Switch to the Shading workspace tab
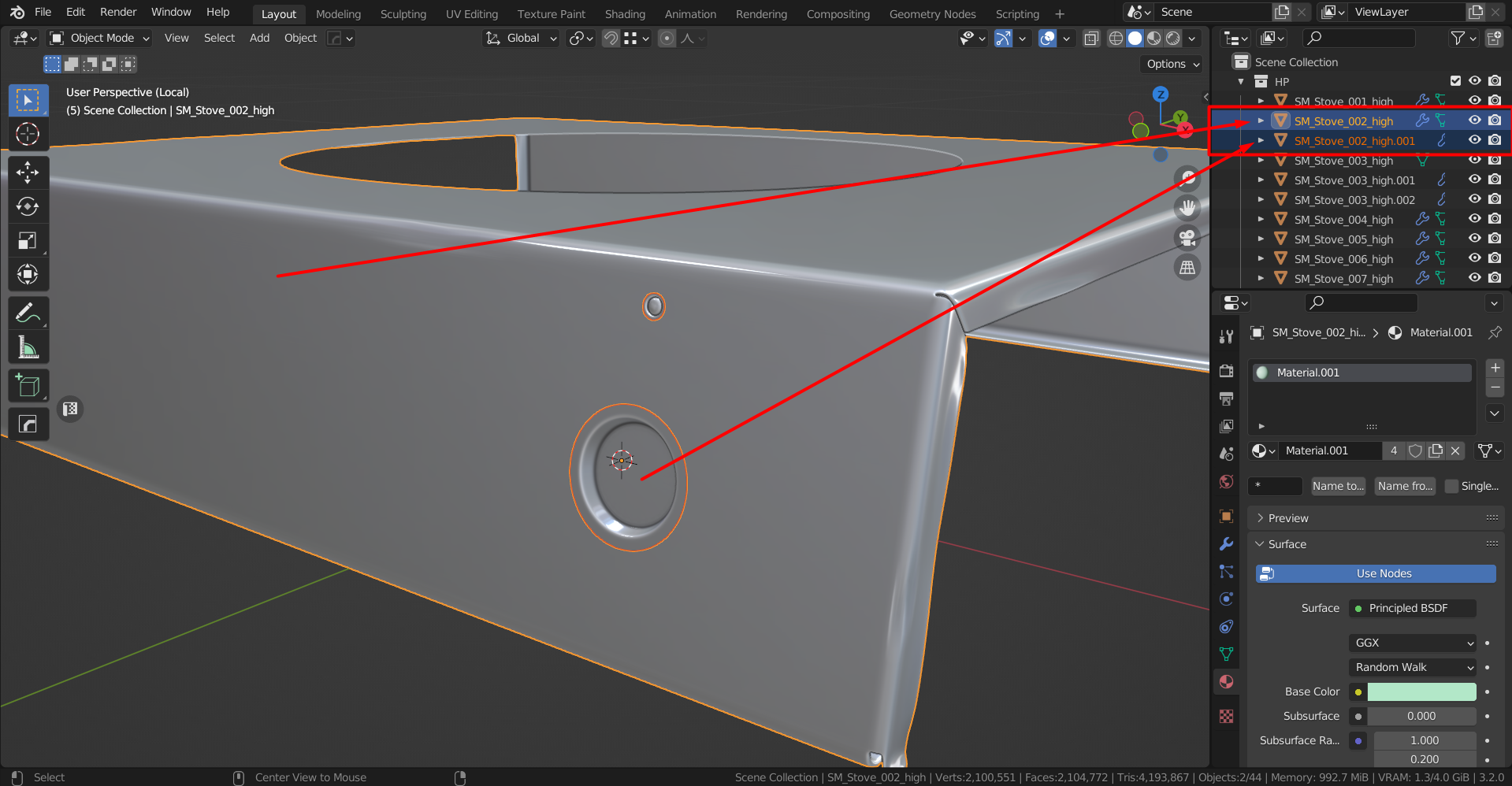 point(625,14)
